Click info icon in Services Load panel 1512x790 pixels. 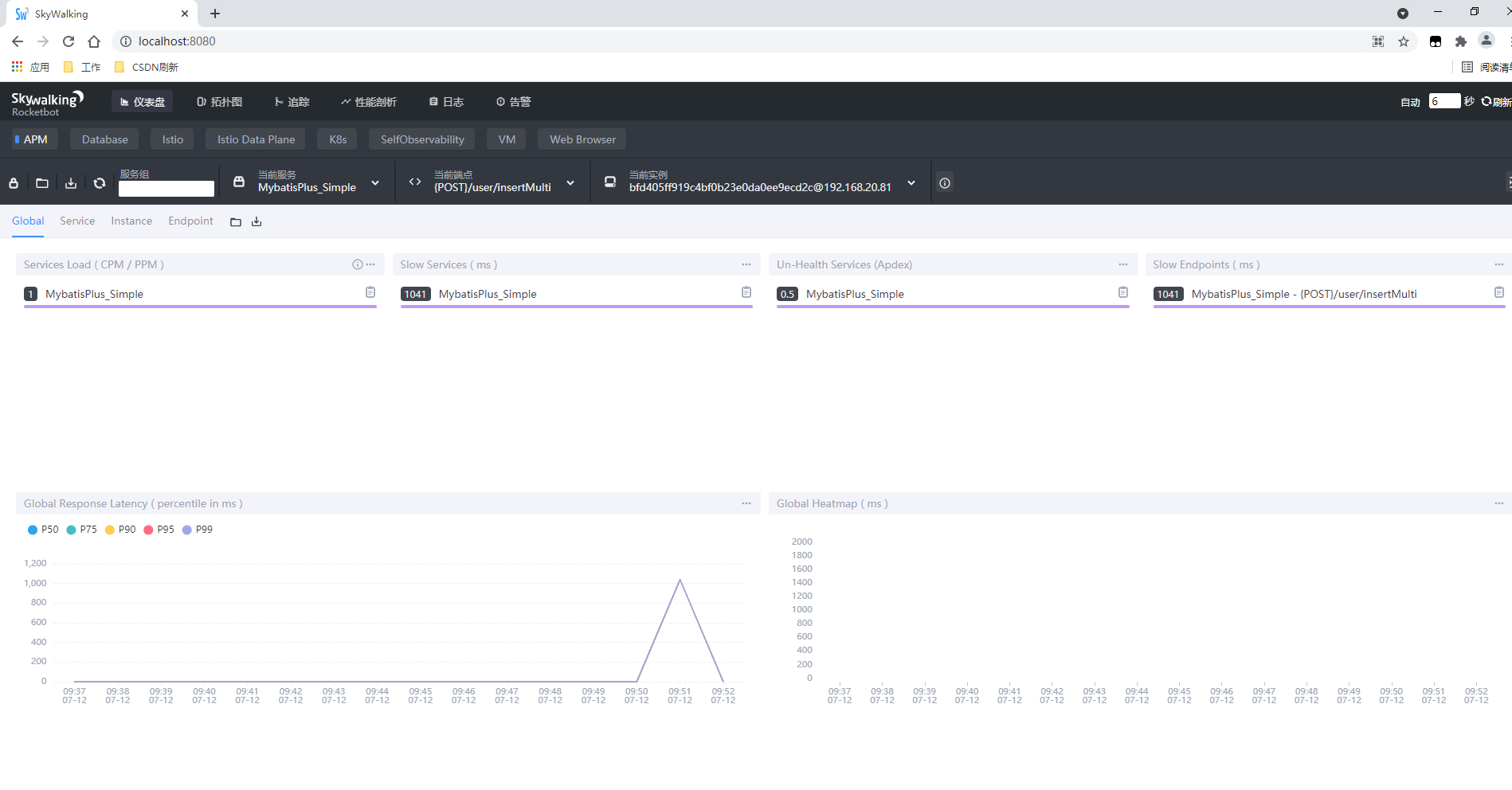point(358,264)
